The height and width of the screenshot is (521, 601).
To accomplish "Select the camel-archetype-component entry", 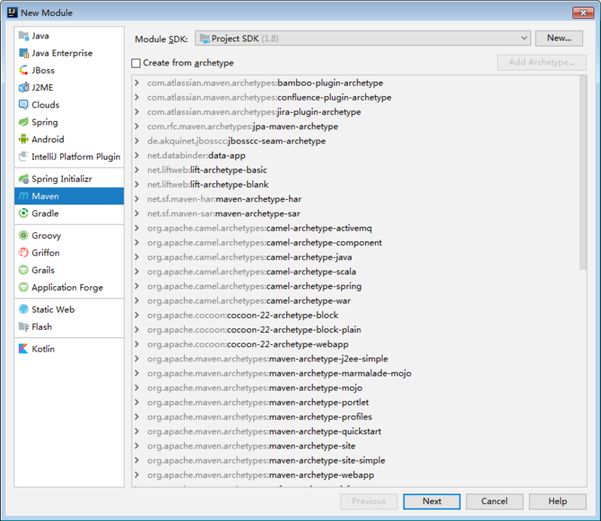I will pyautogui.click(x=264, y=243).
